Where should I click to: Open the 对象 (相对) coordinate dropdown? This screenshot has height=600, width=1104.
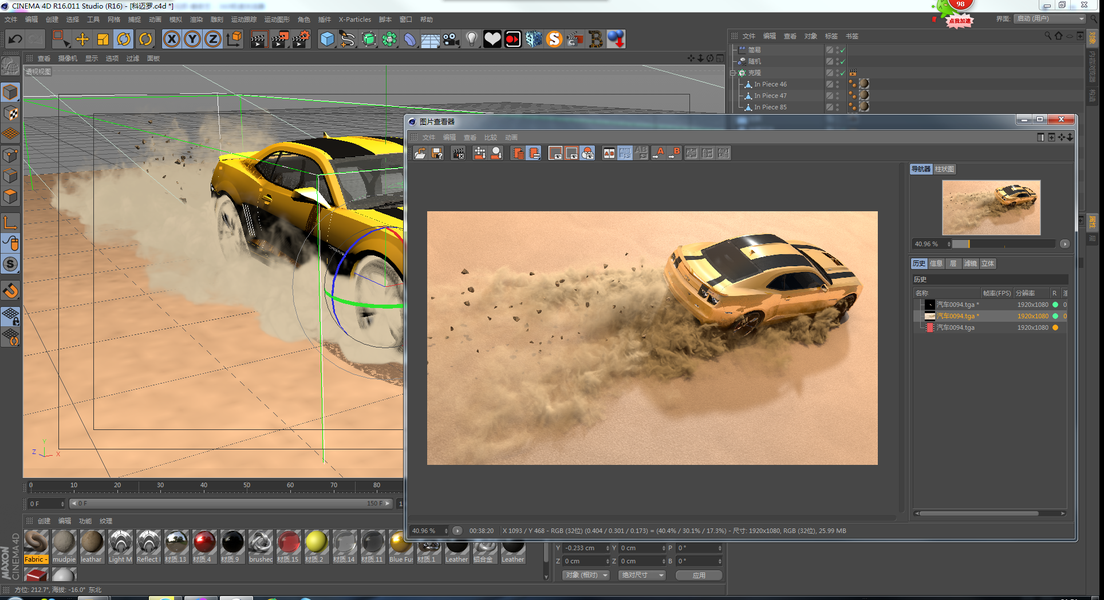586,575
